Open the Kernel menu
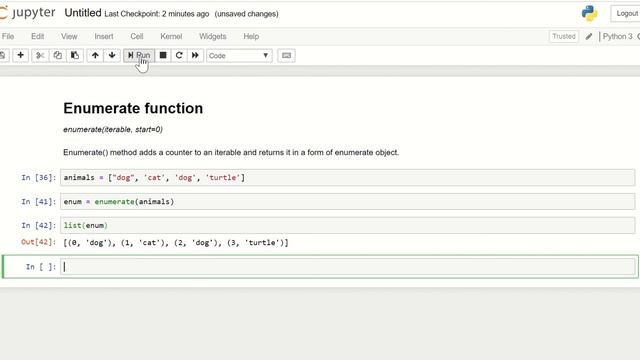640x360 pixels. (171, 36)
